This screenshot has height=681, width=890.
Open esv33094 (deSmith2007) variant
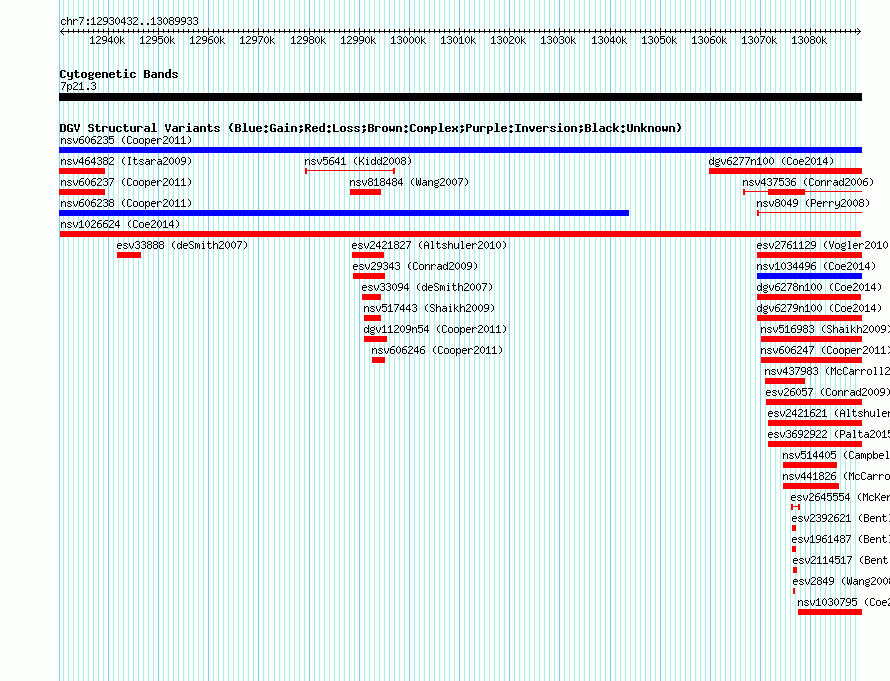pos(427,287)
